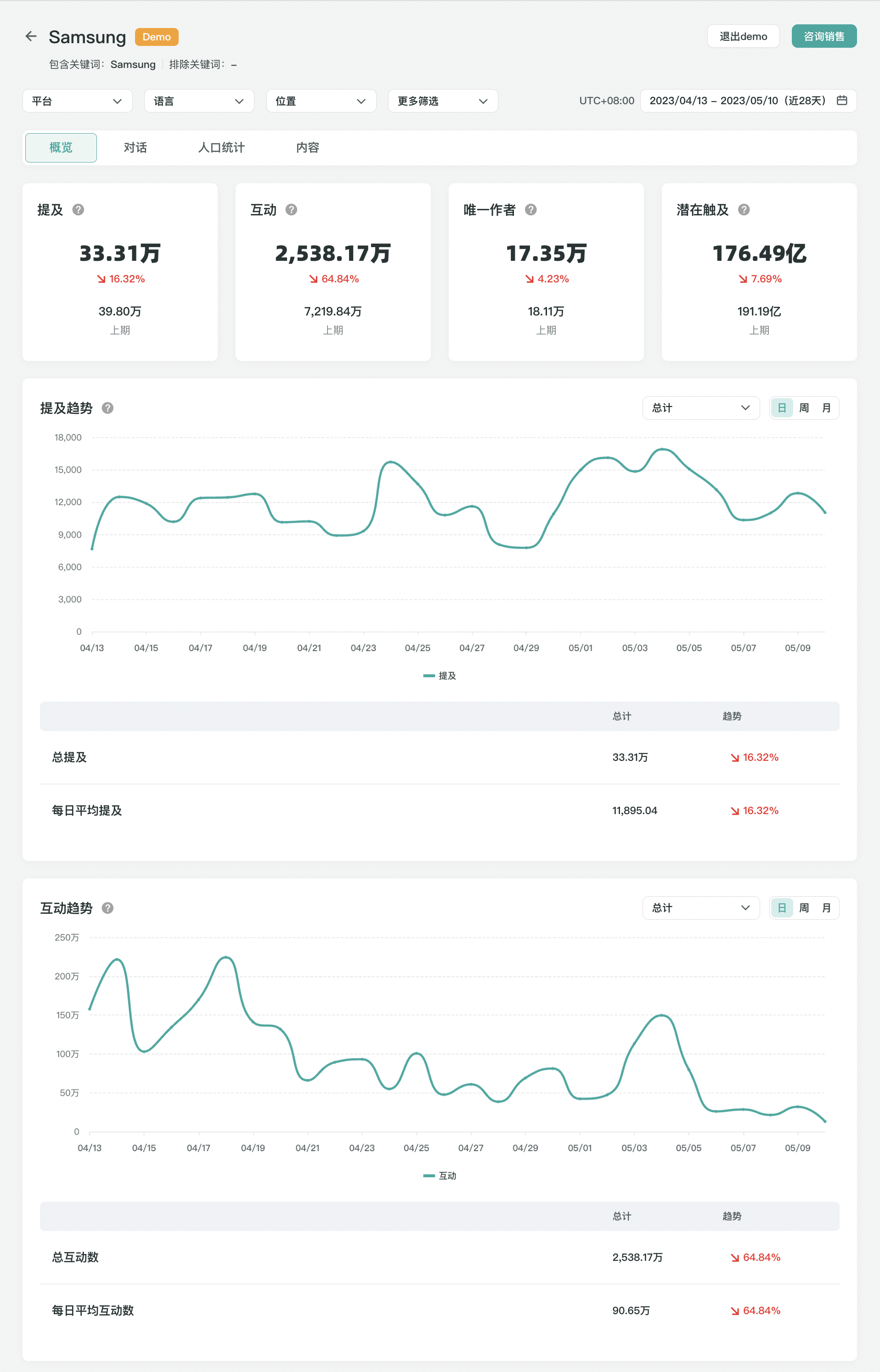Click help icon next to 潜在触及
The height and width of the screenshot is (1372, 880).
tap(744, 210)
